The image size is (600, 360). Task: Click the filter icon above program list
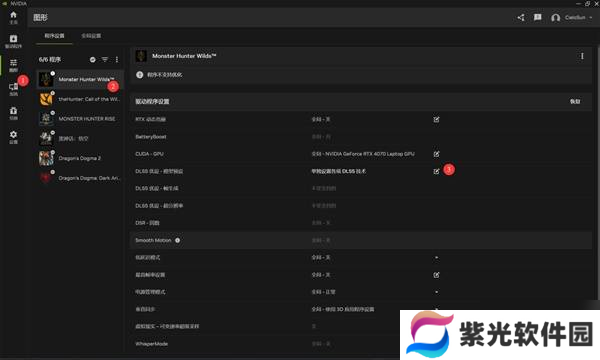coord(105,59)
